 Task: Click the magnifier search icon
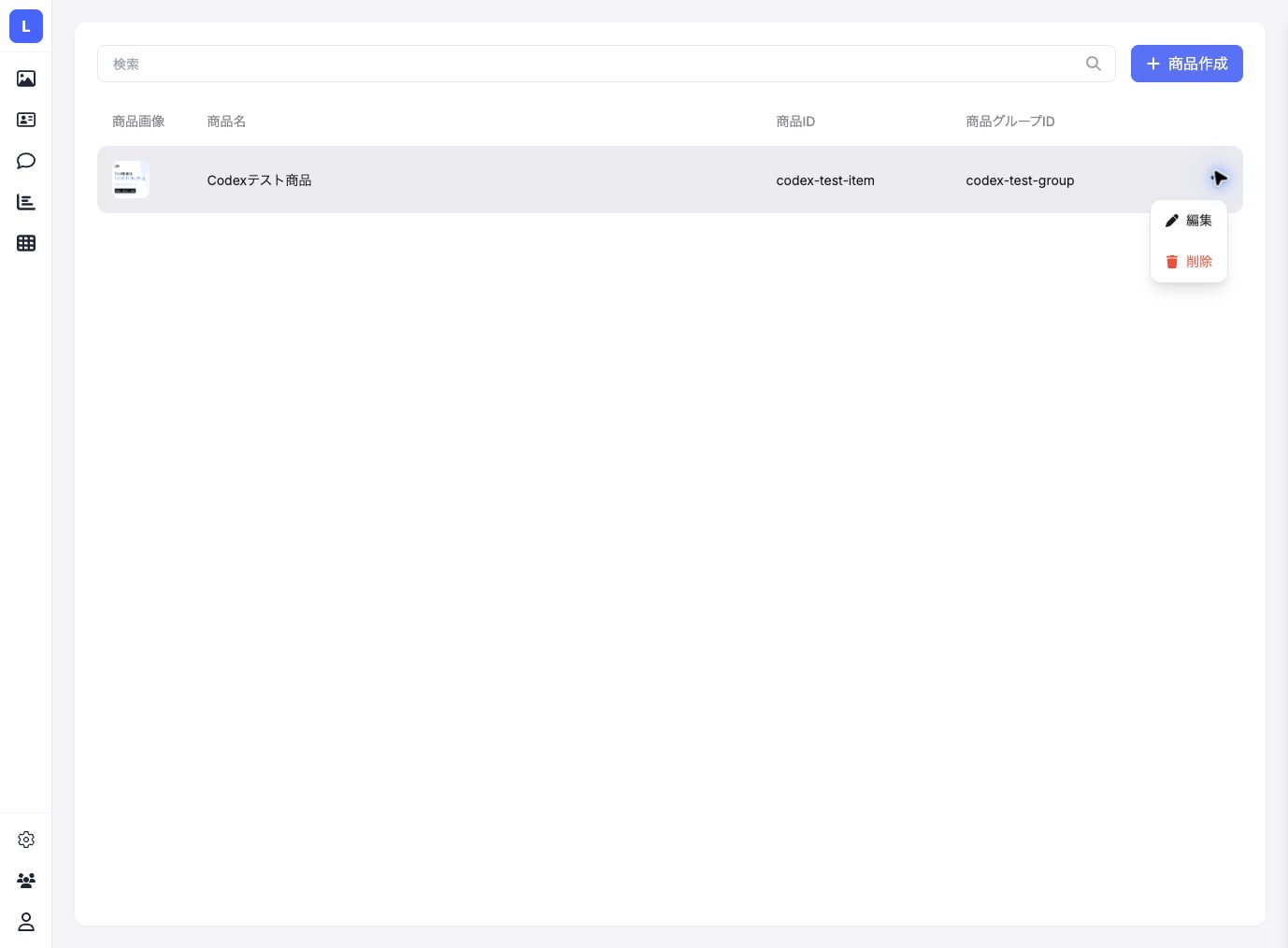click(1094, 64)
